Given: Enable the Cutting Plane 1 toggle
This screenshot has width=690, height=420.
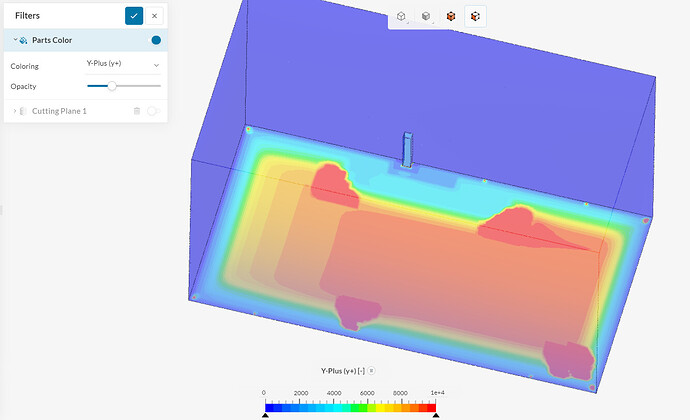Looking at the screenshot, I should 153,111.
